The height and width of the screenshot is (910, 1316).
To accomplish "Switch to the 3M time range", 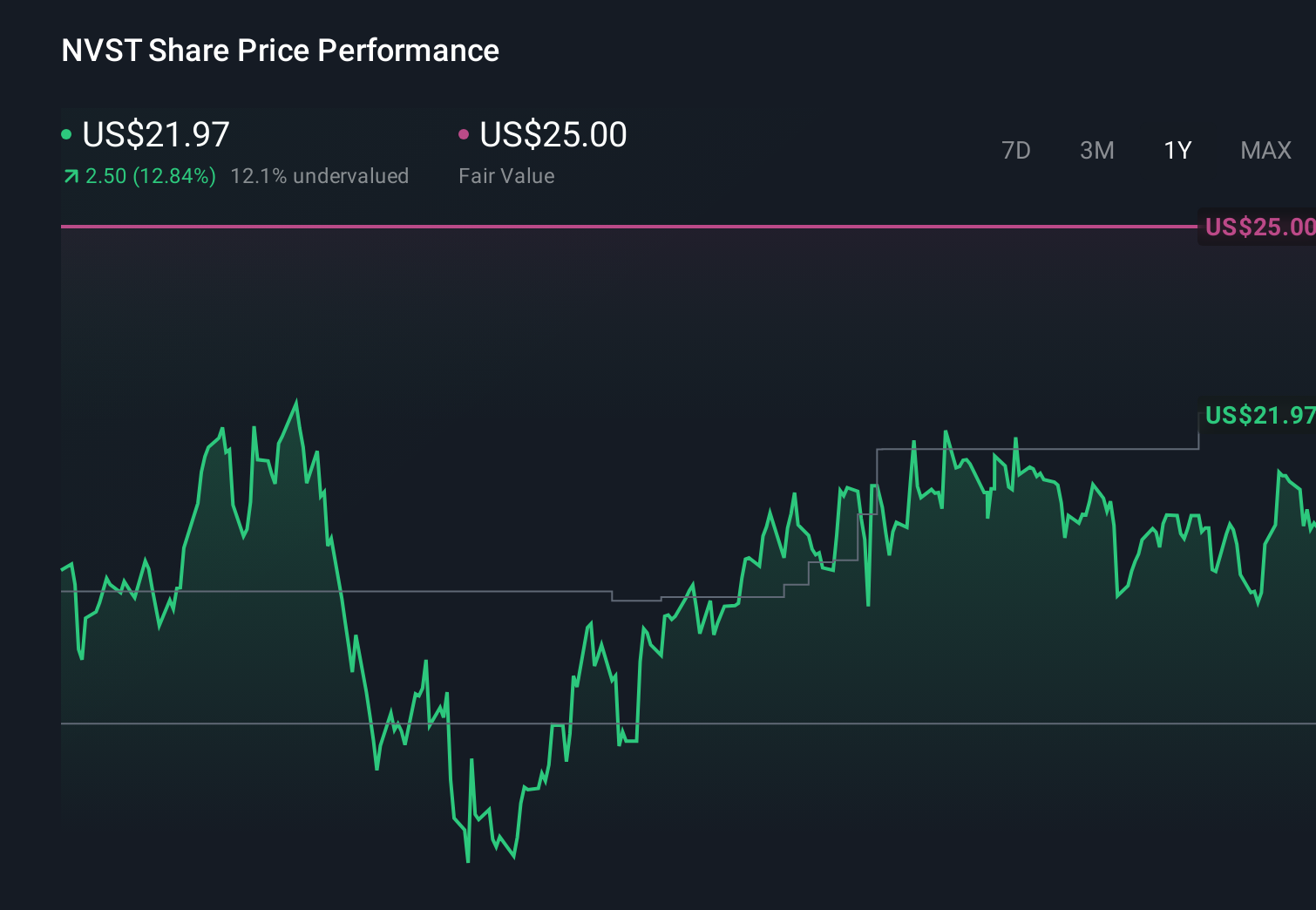I will (x=1096, y=150).
